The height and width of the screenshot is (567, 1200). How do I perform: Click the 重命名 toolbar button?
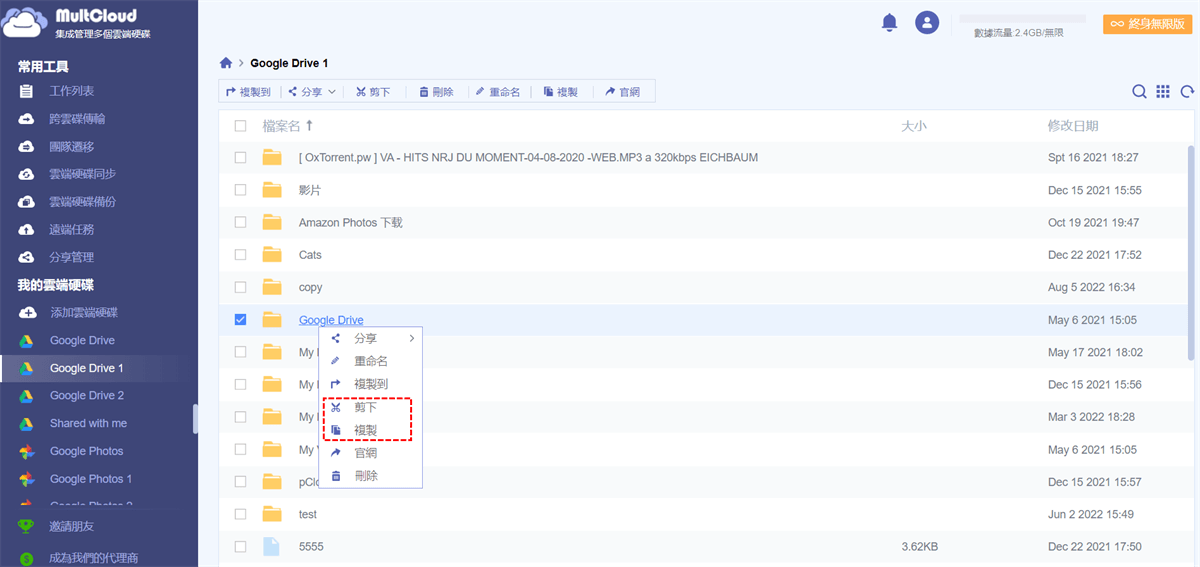tap(498, 92)
